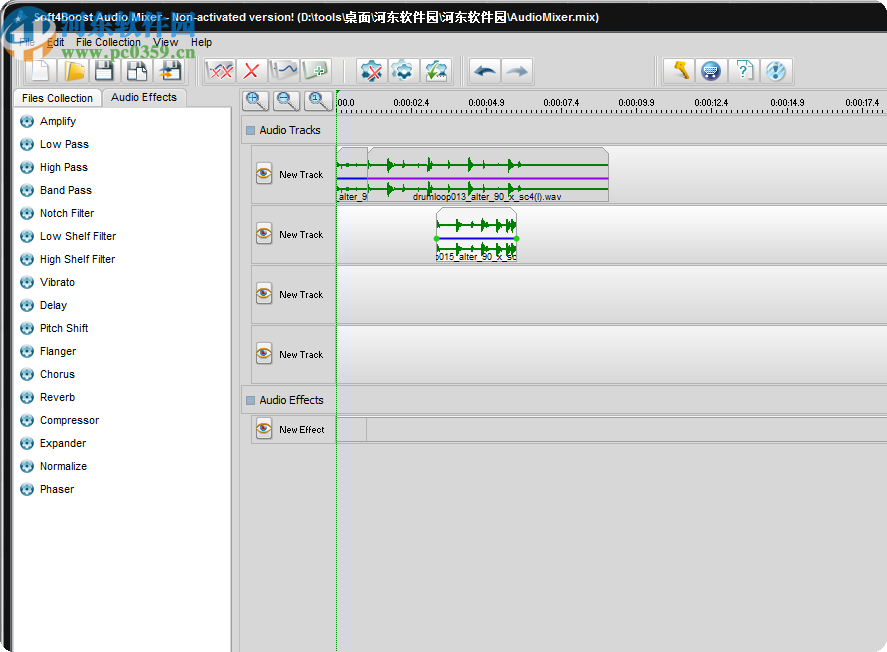
Task: Open the View menu
Action: [x=165, y=42]
